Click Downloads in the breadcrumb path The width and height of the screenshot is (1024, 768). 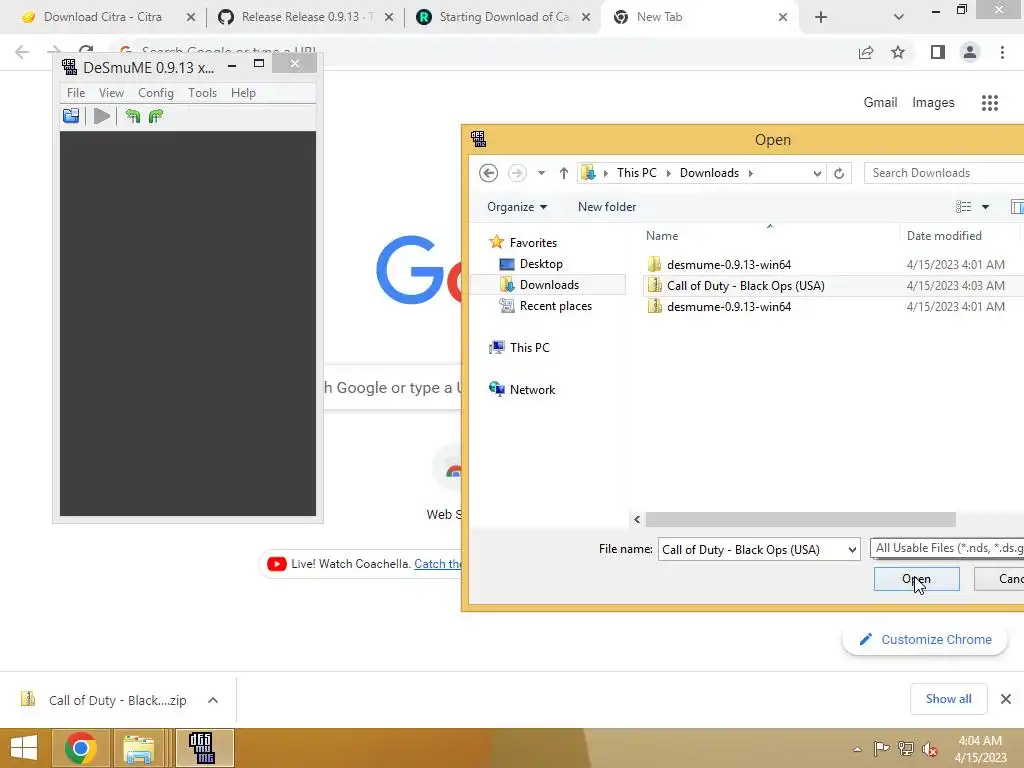tap(709, 173)
